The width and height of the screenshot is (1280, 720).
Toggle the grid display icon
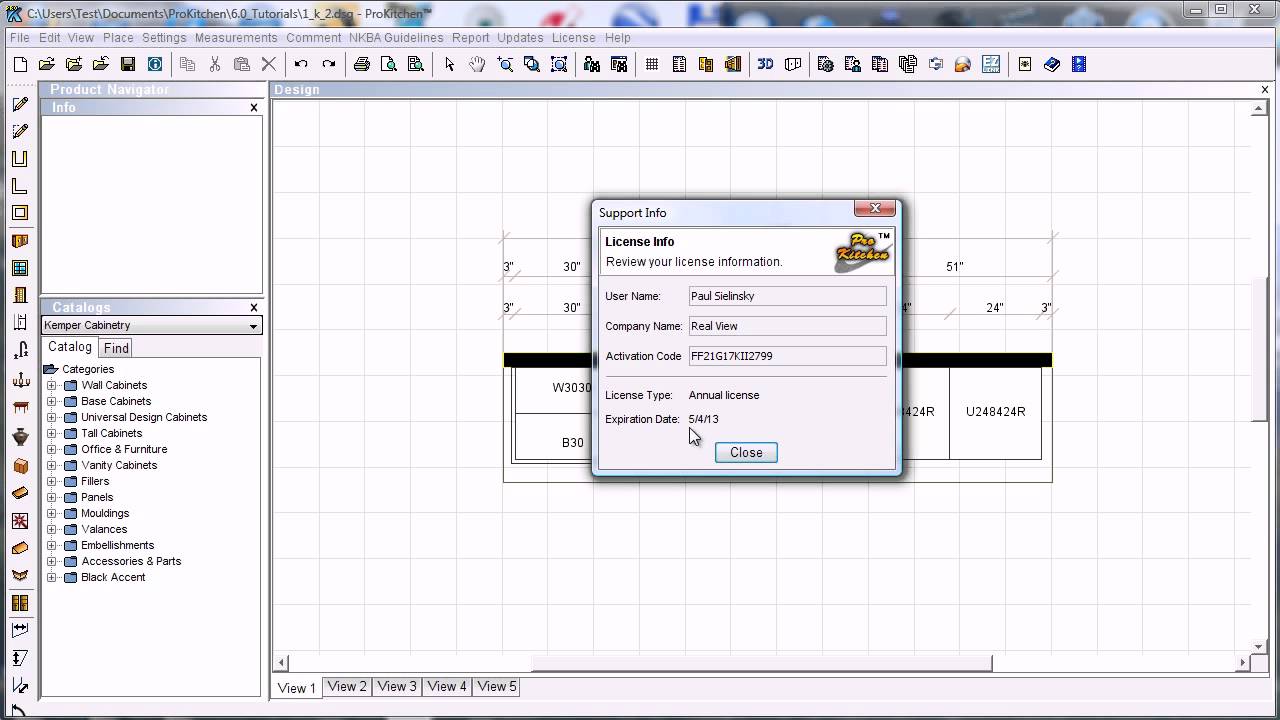tap(652, 64)
